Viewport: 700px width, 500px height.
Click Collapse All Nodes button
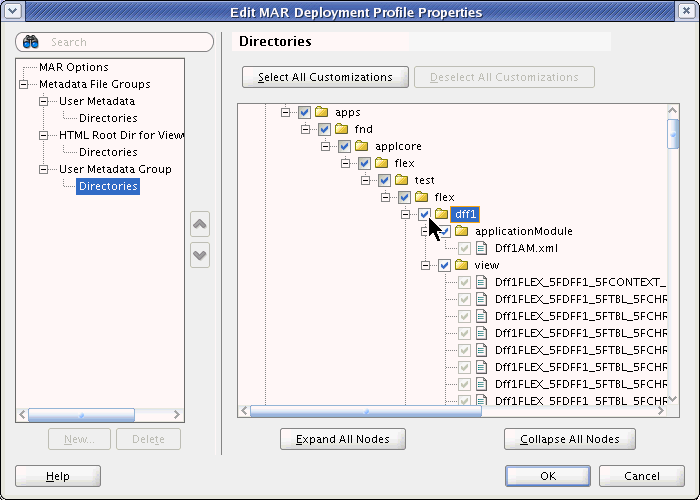click(x=570, y=439)
